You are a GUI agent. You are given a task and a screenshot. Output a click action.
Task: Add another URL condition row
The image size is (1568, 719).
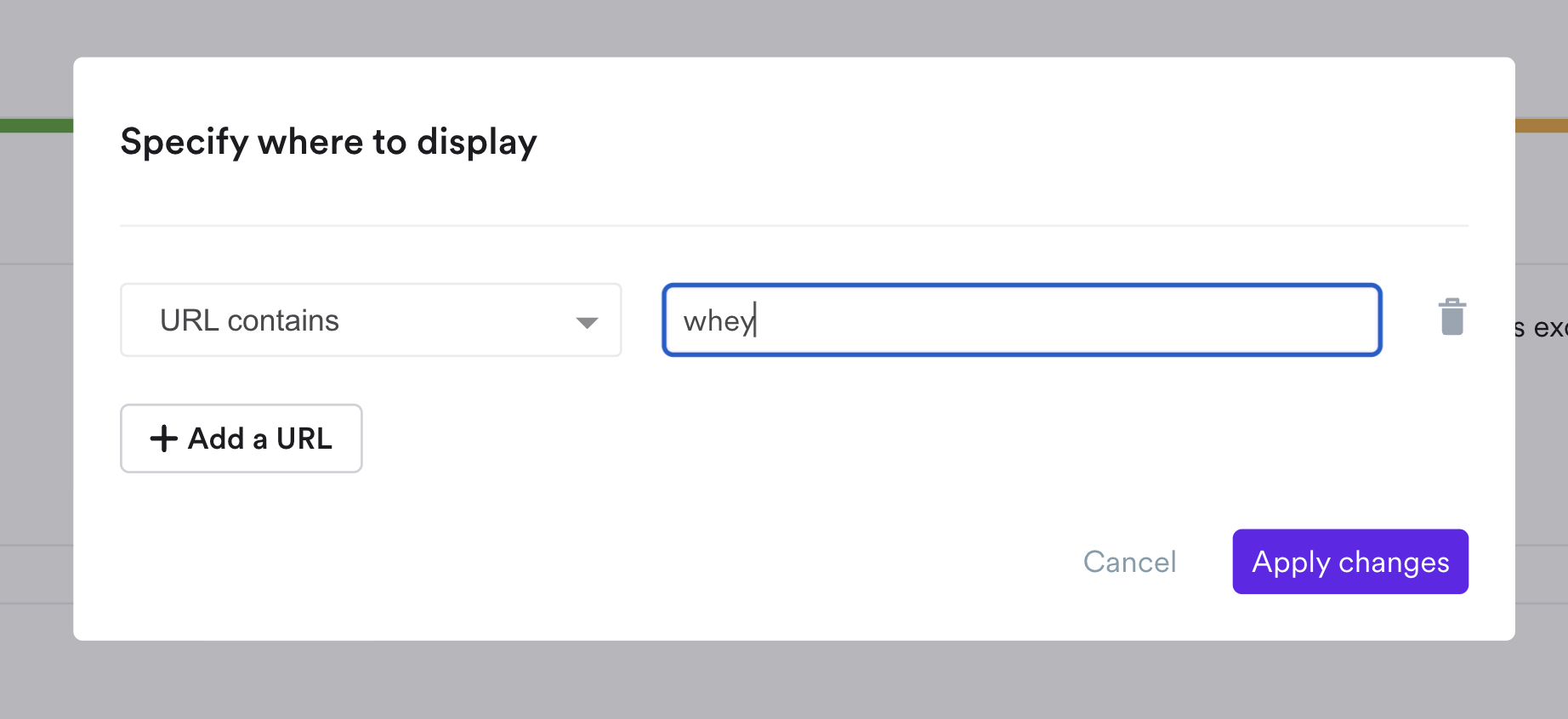click(241, 439)
